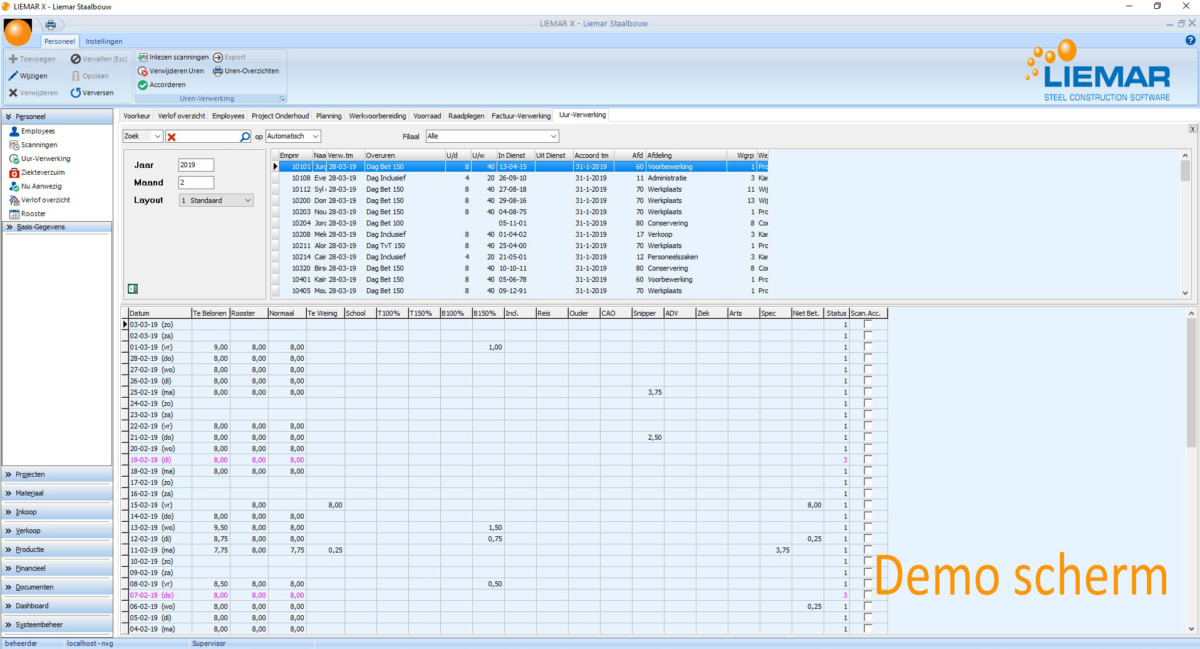Tick Scan.Acc. checkbox for 28-02-19 (do)
This screenshot has height=649, width=1200.
(x=867, y=357)
